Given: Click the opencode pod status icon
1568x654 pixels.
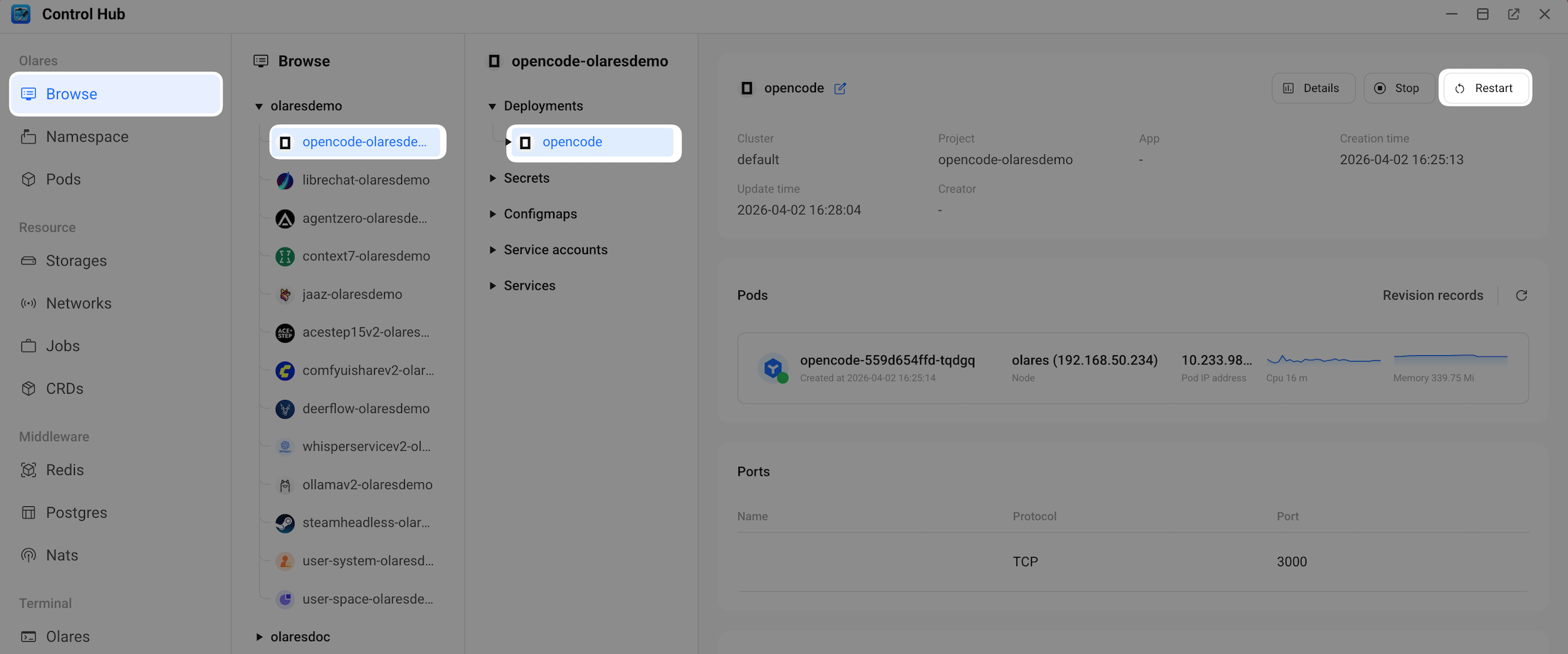Looking at the screenshot, I should pyautogui.click(x=773, y=368).
